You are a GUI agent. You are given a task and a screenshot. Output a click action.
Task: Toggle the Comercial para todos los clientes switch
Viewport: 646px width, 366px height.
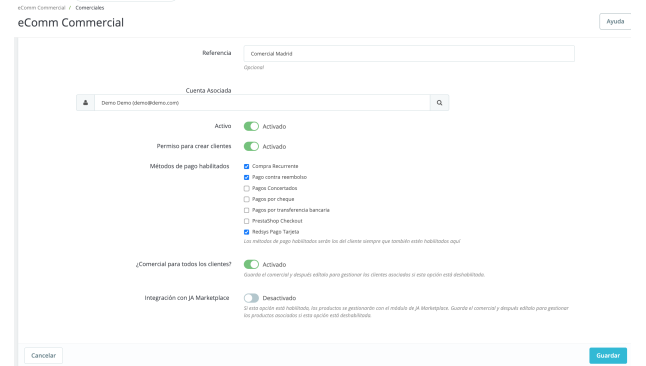pyautogui.click(x=251, y=264)
